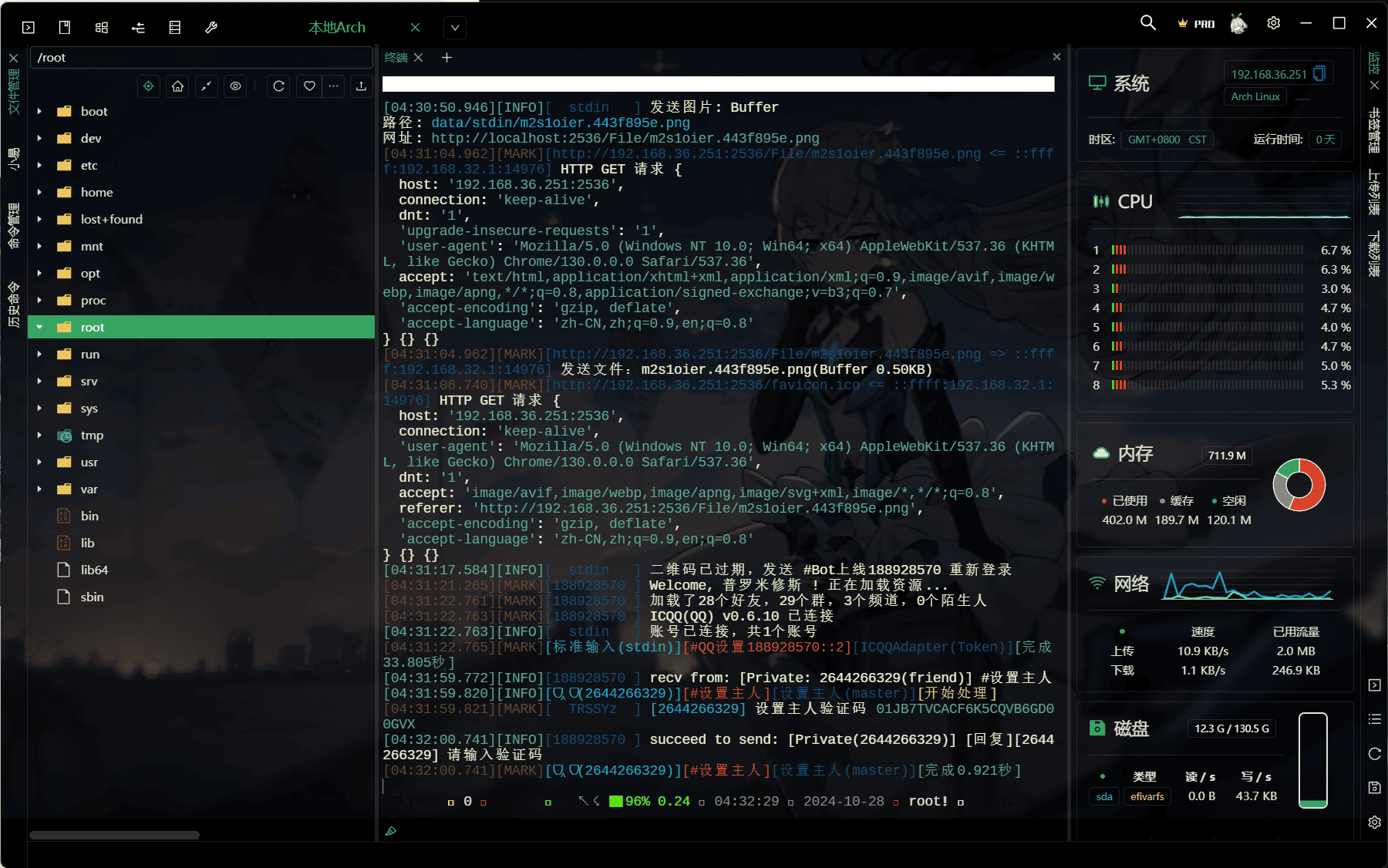Click the home directory icon in file toolbar
This screenshot has height=868, width=1388.
pos(177,86)
